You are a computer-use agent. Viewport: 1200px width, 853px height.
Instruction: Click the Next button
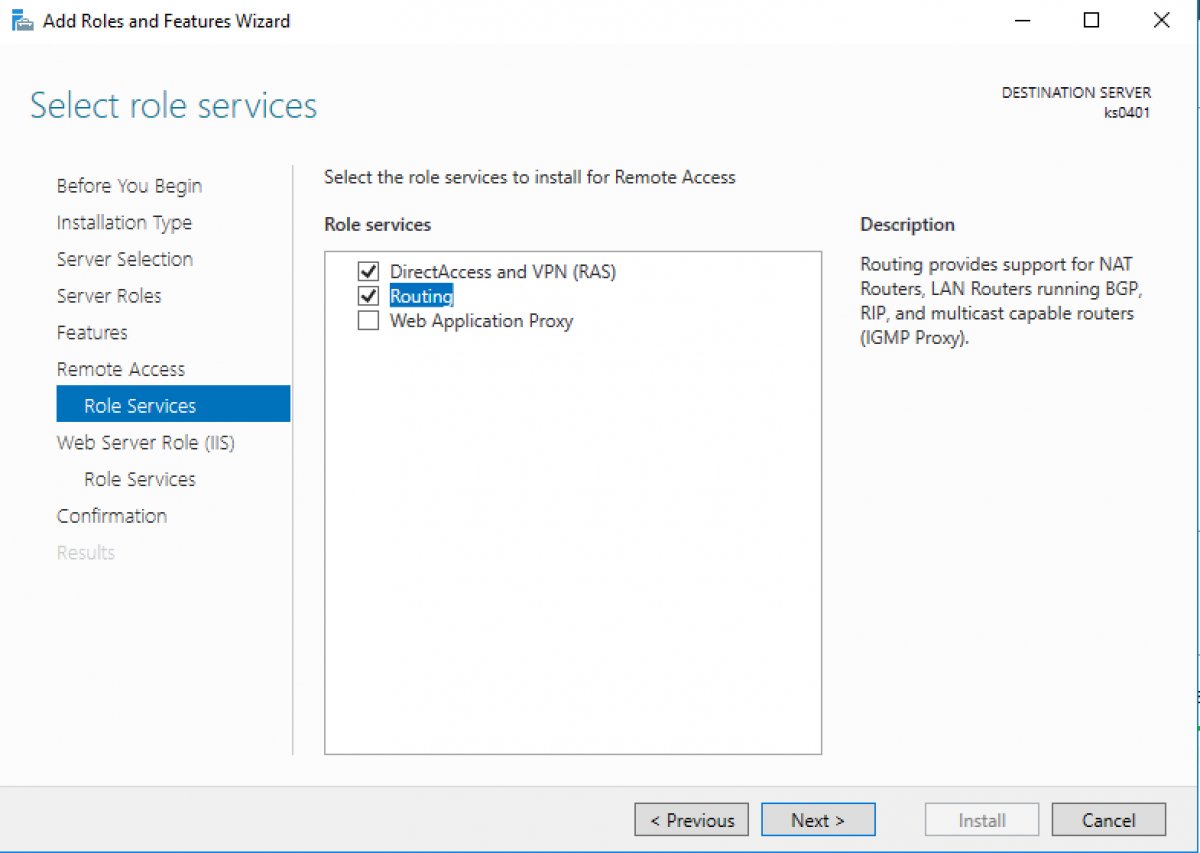[818, 819]
